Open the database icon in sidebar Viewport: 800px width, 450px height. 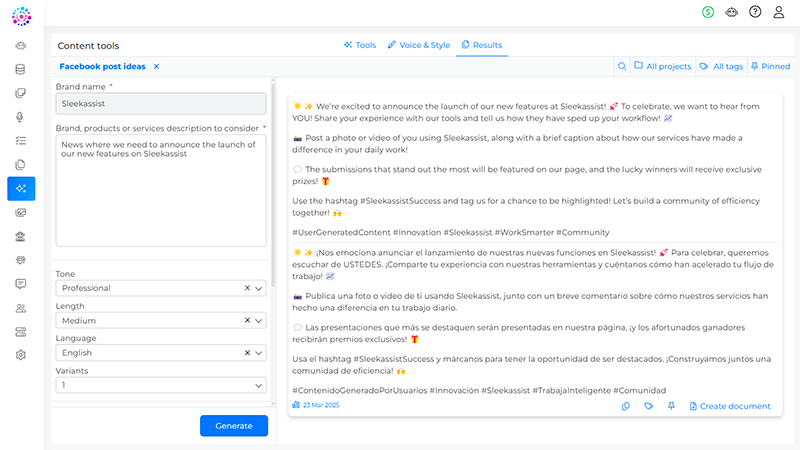point(21,69)
